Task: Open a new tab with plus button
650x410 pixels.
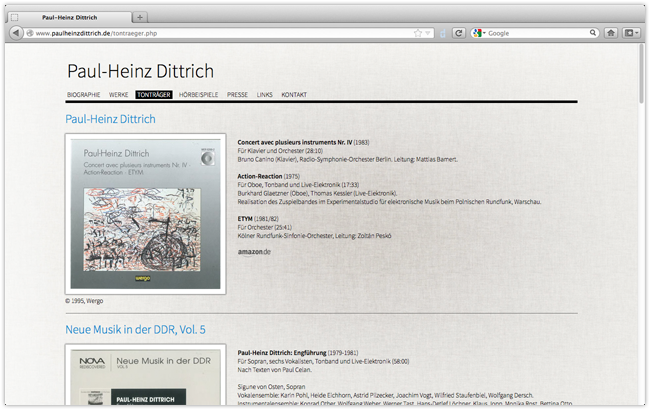Action: [x=140, y=17]
